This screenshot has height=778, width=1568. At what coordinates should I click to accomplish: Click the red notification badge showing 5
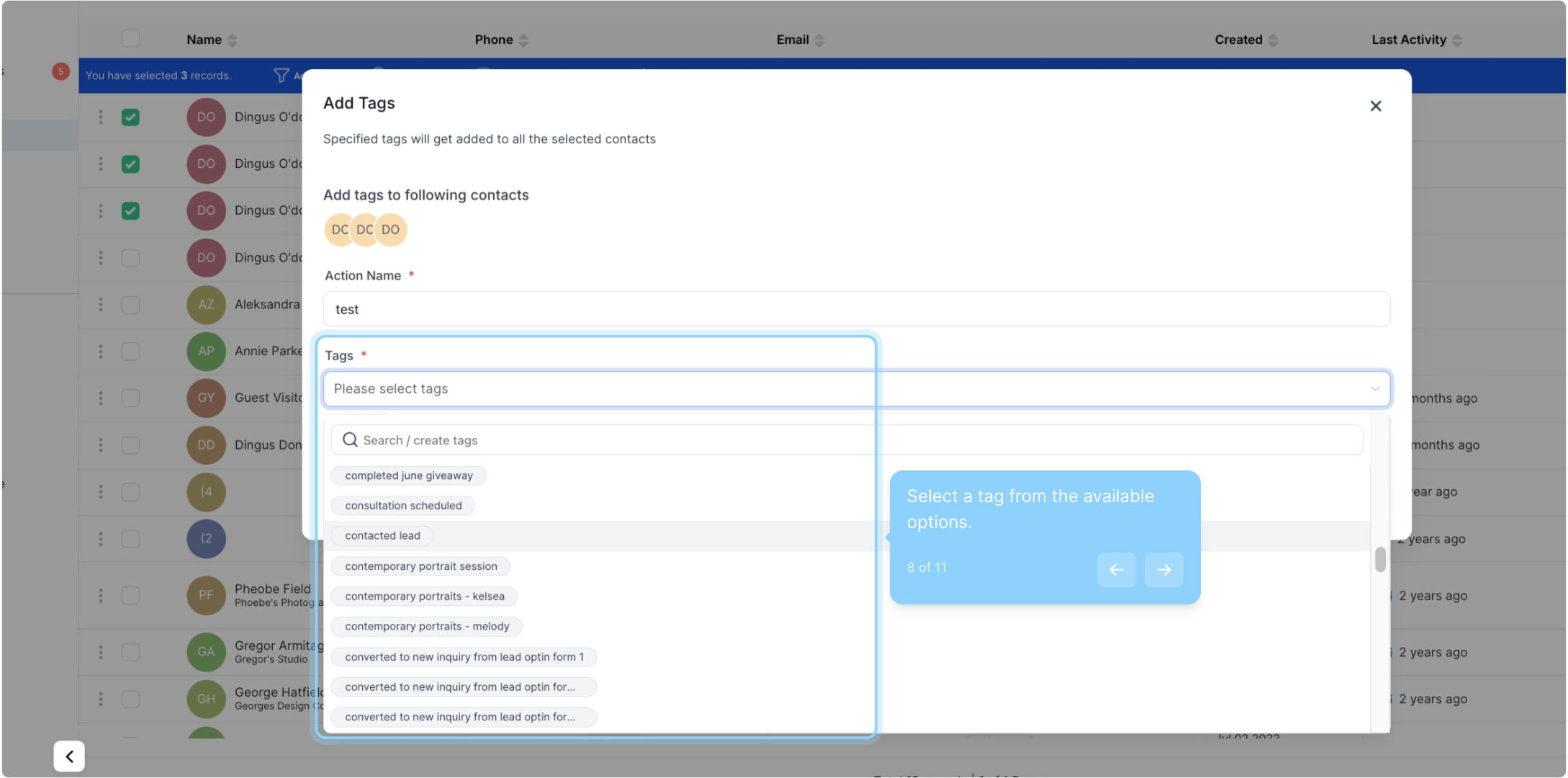pyautogui.click(x=60, y=71)
